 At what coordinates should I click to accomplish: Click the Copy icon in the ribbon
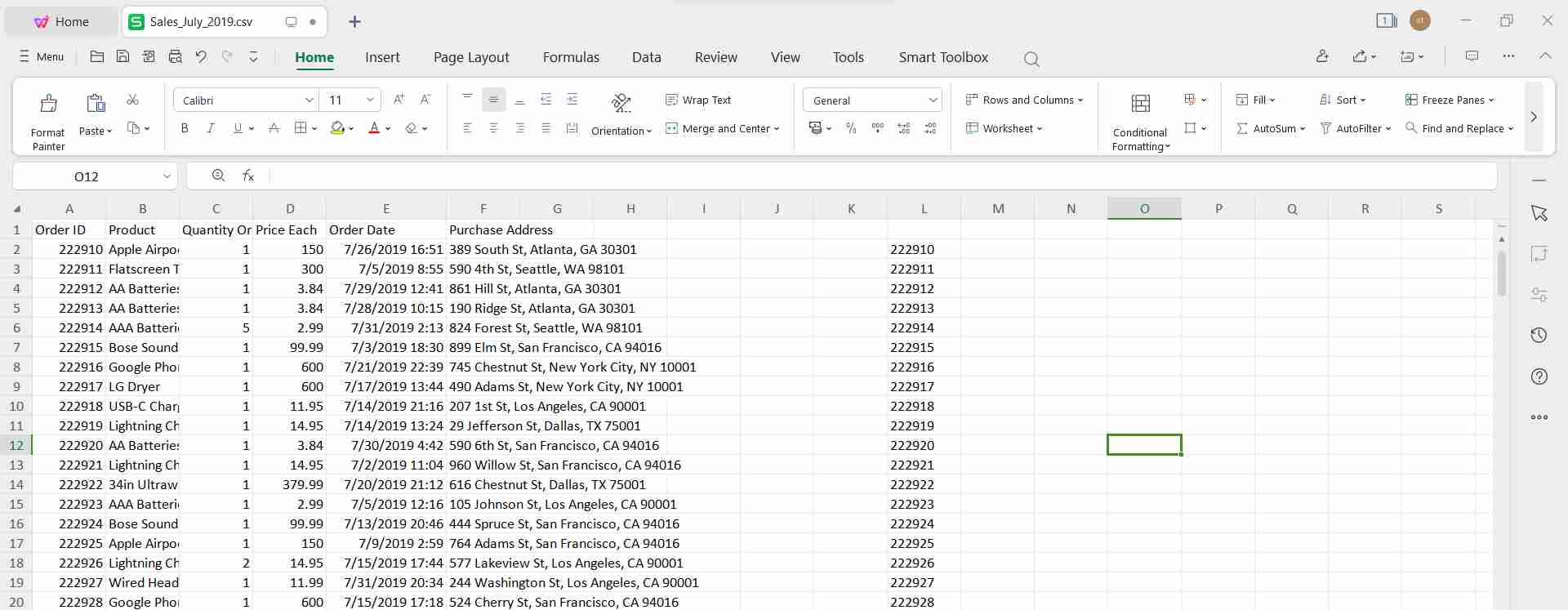click(x=134, y=128)
